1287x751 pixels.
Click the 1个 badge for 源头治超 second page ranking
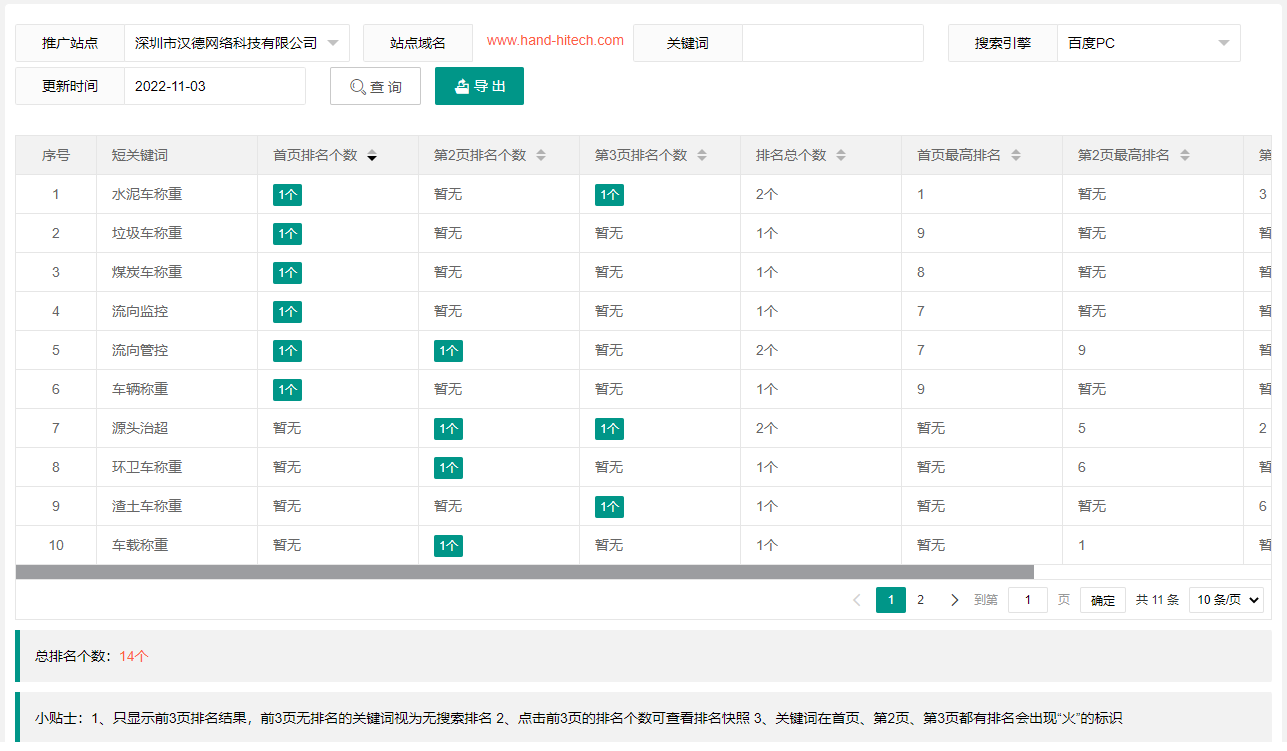click(448, 428)
